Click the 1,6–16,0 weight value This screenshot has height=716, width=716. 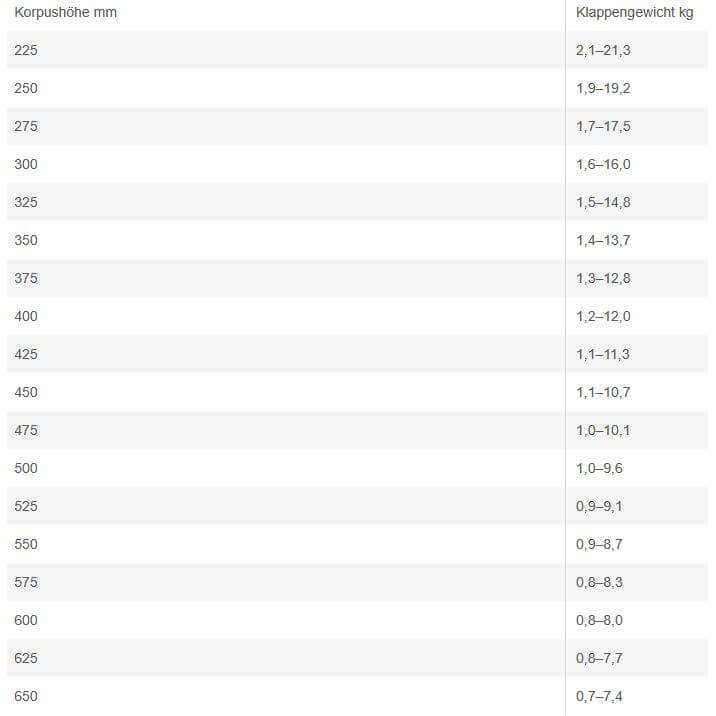click(603, 164)
